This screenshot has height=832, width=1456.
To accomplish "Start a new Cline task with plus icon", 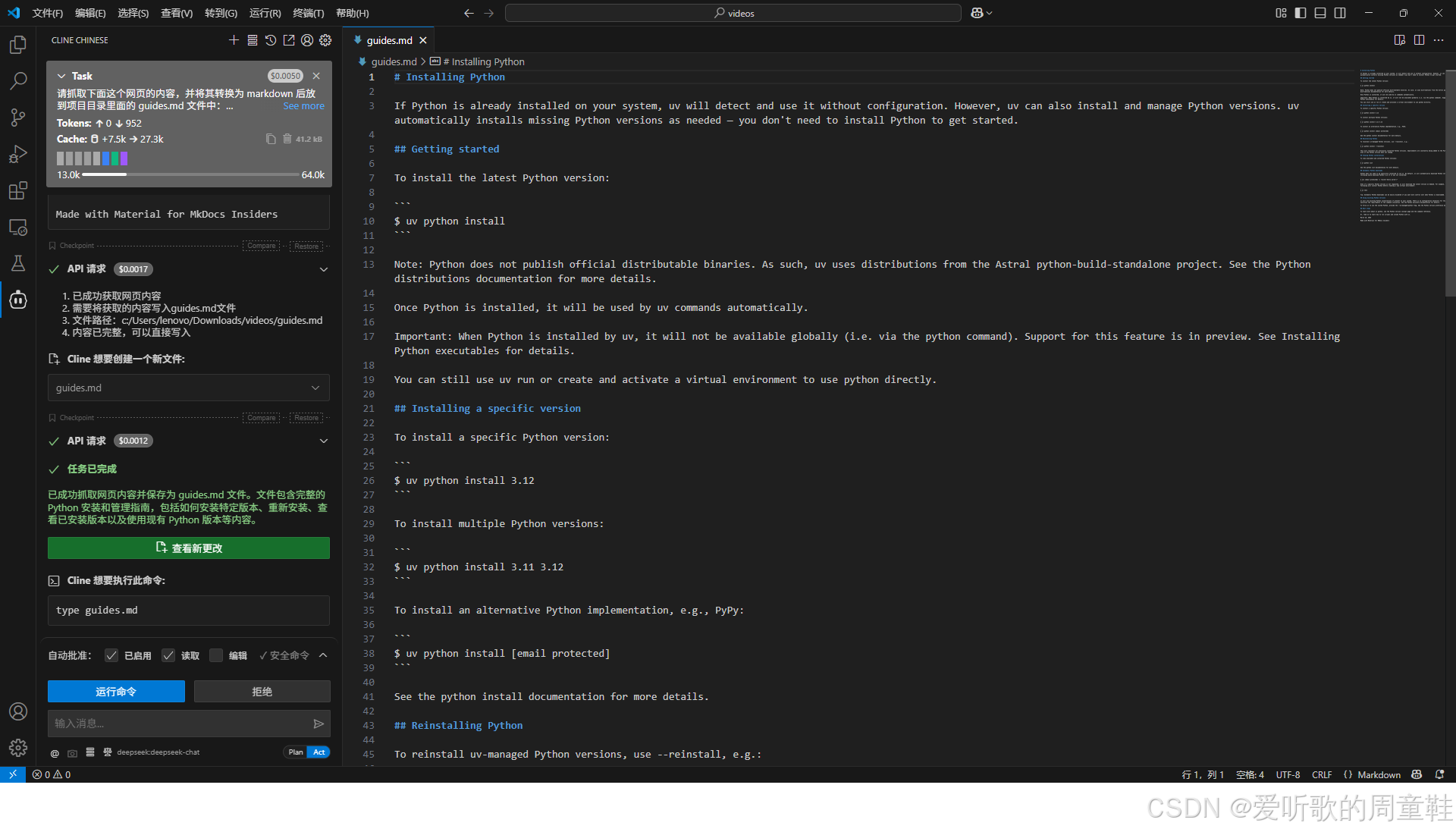I will click(234, 40).
